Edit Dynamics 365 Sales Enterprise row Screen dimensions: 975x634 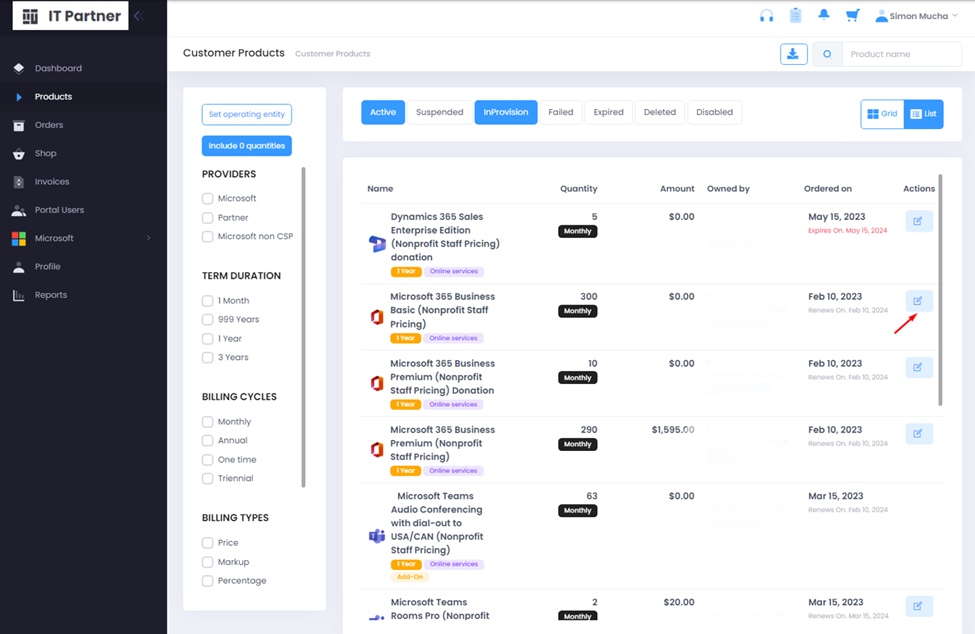click(918, 221)
